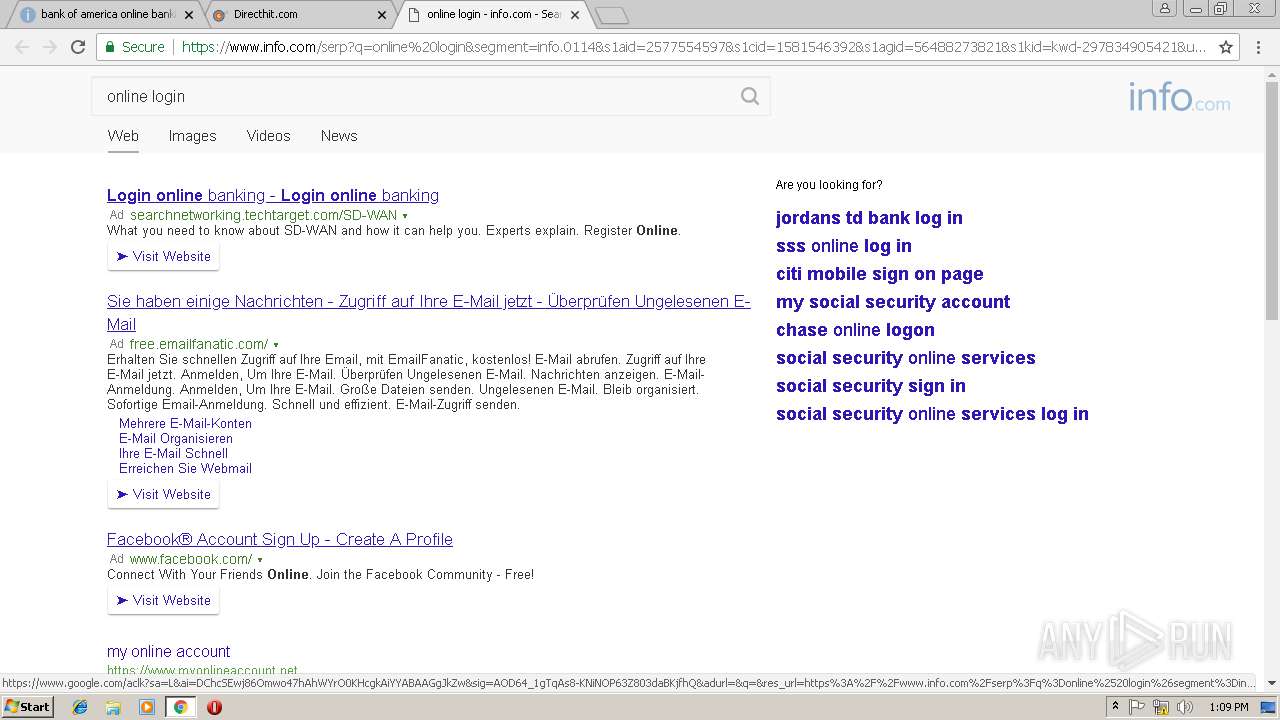Close the online login info.com tab
Viewport: 1280px width, 720px height.
point(575,15)
